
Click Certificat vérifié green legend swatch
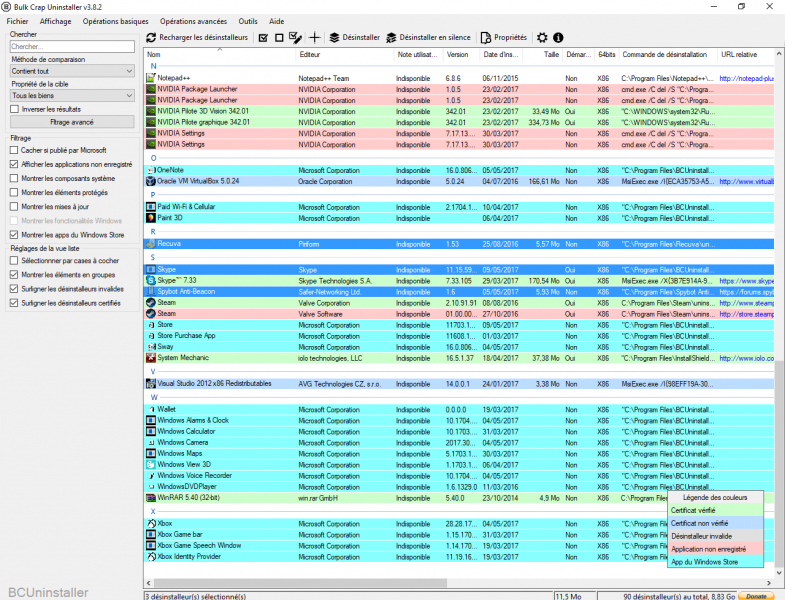(x=716, y=510)
